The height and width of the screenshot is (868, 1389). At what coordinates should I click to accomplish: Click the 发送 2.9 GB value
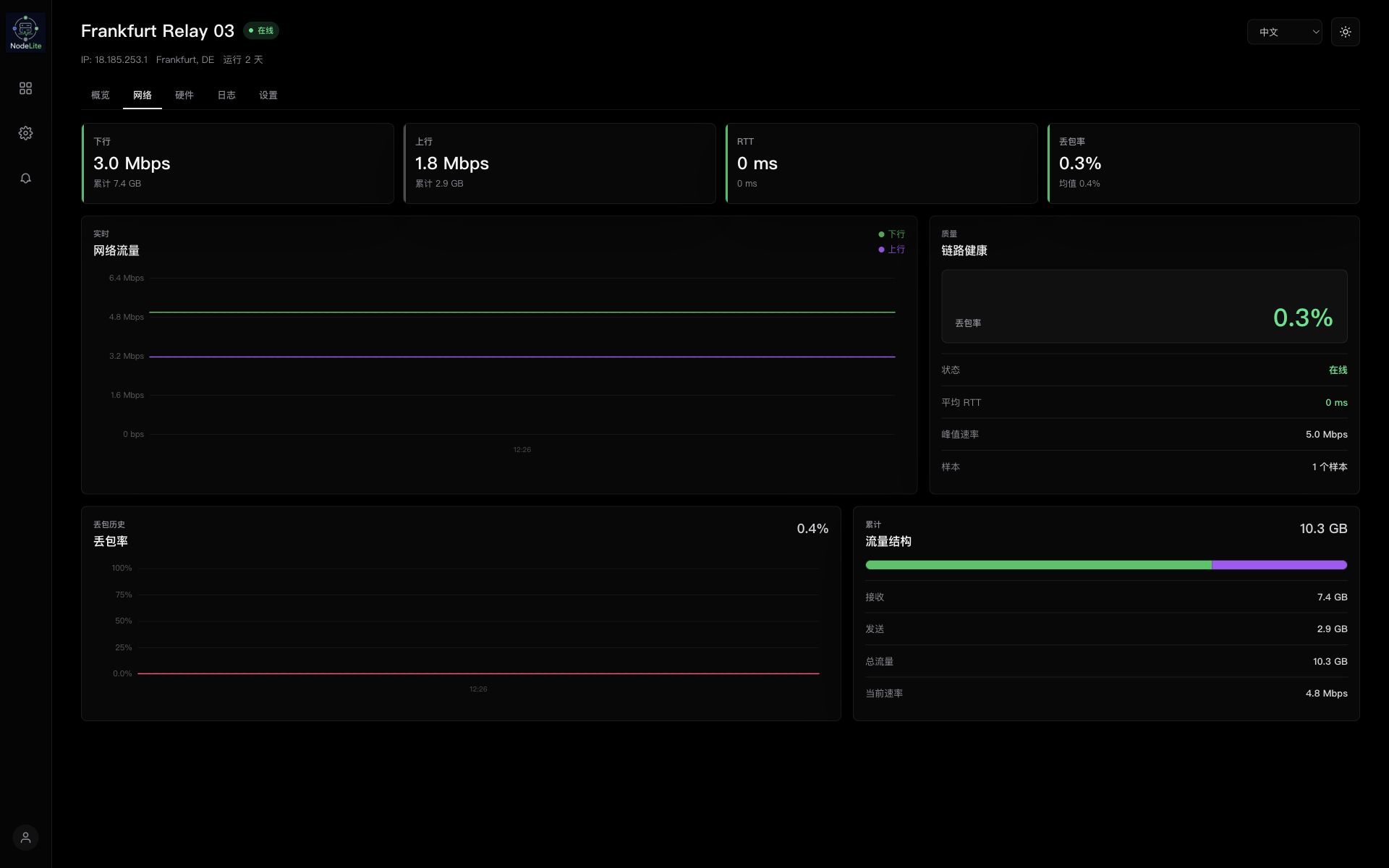(1332, 629)
